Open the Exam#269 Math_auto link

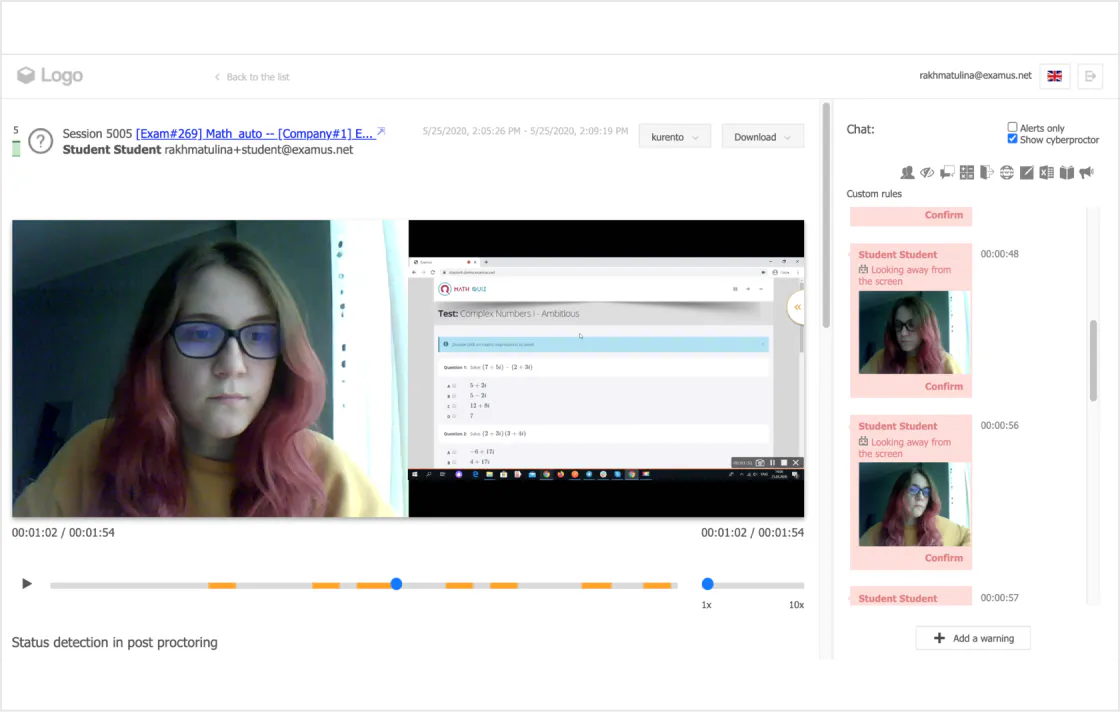click(x=254, y=134)
